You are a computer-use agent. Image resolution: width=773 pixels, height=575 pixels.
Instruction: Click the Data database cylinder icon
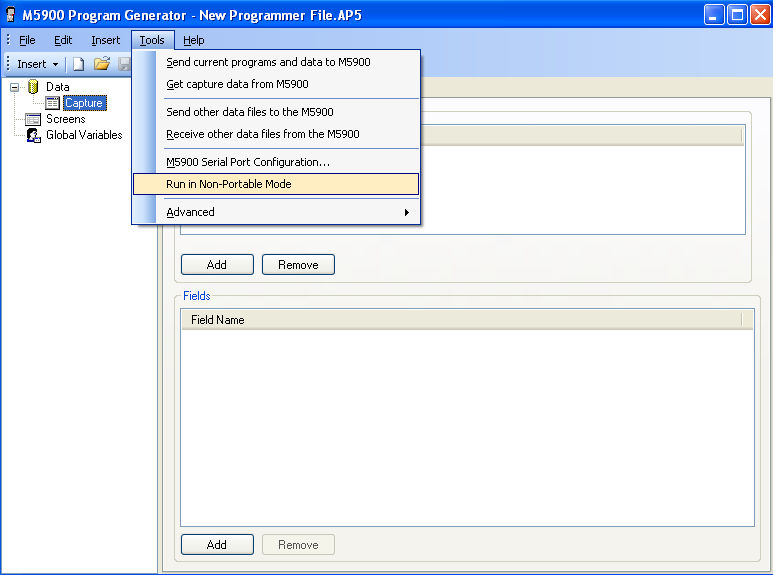[x=33, y=87]
